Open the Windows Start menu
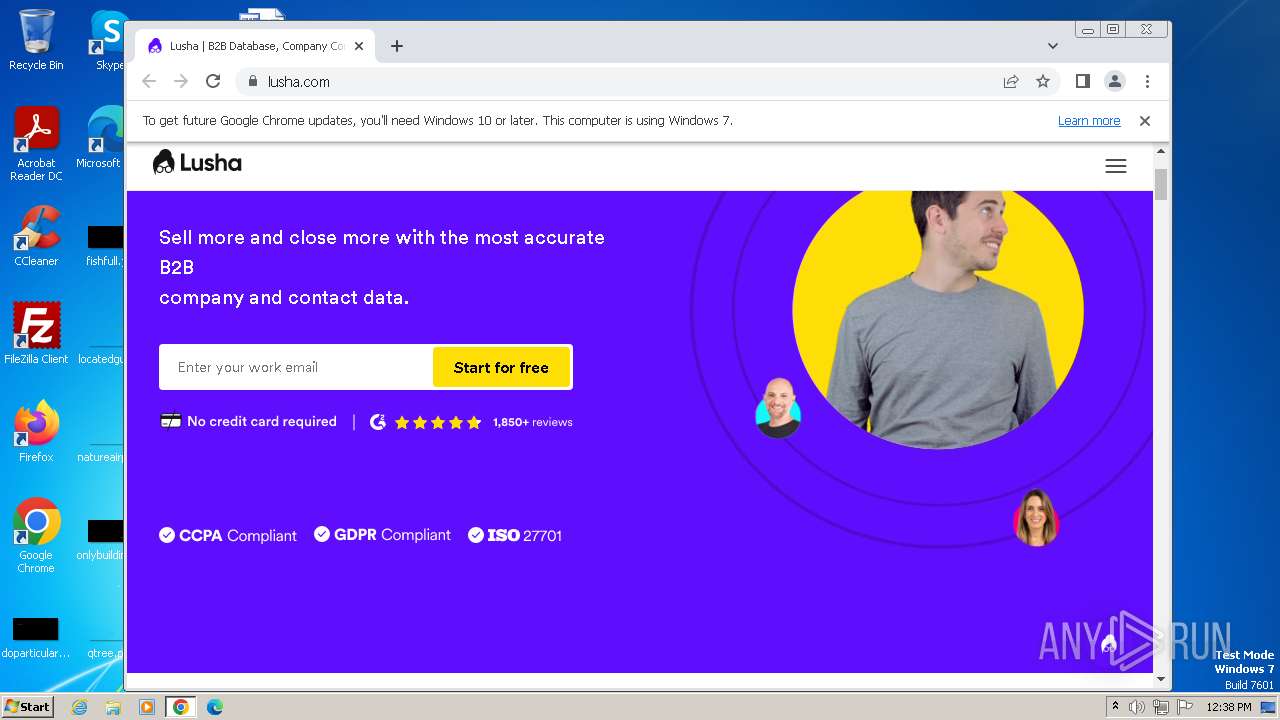This screenshot has height=720, width=1280. (27, 706)
